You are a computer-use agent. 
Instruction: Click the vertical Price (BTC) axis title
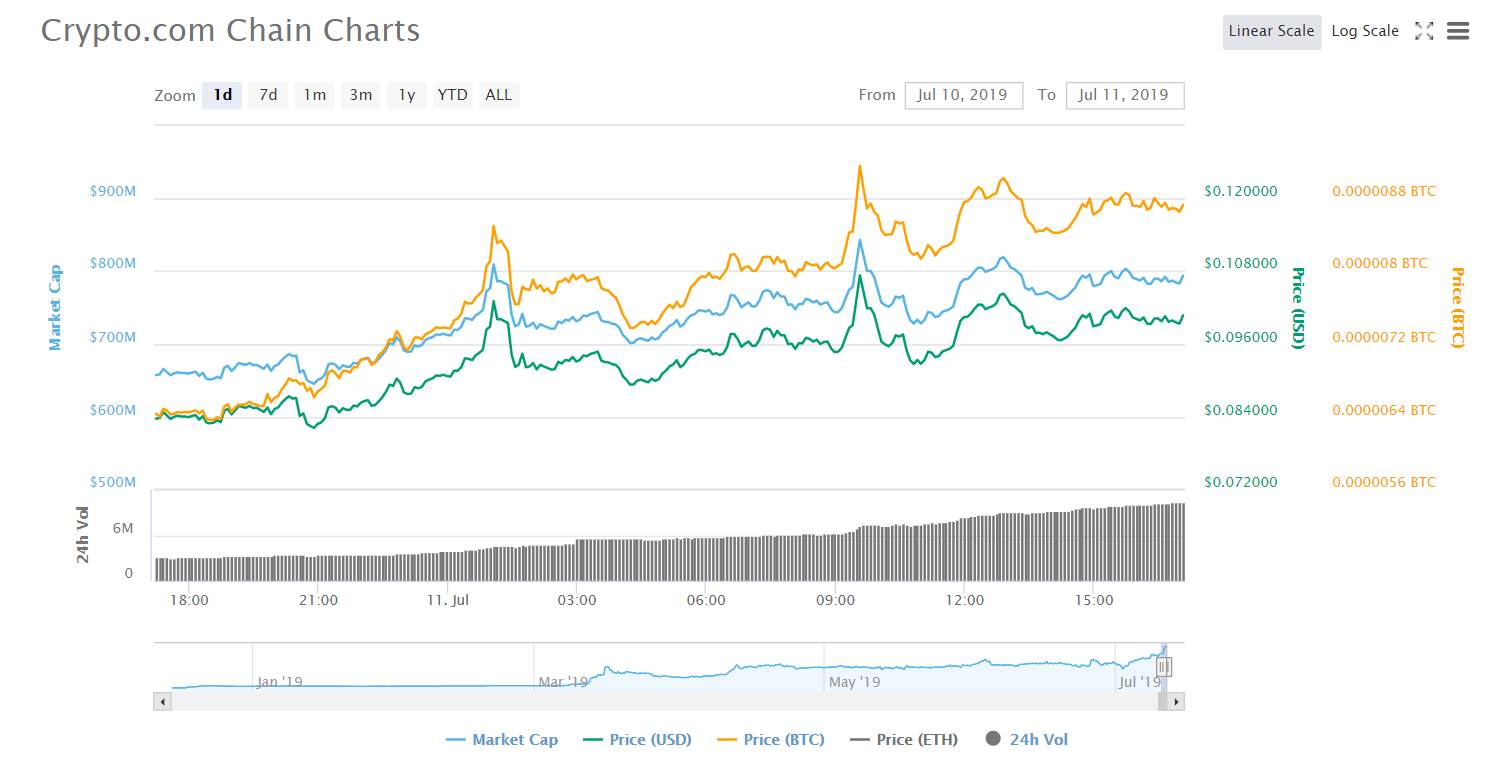point(1457,308)
